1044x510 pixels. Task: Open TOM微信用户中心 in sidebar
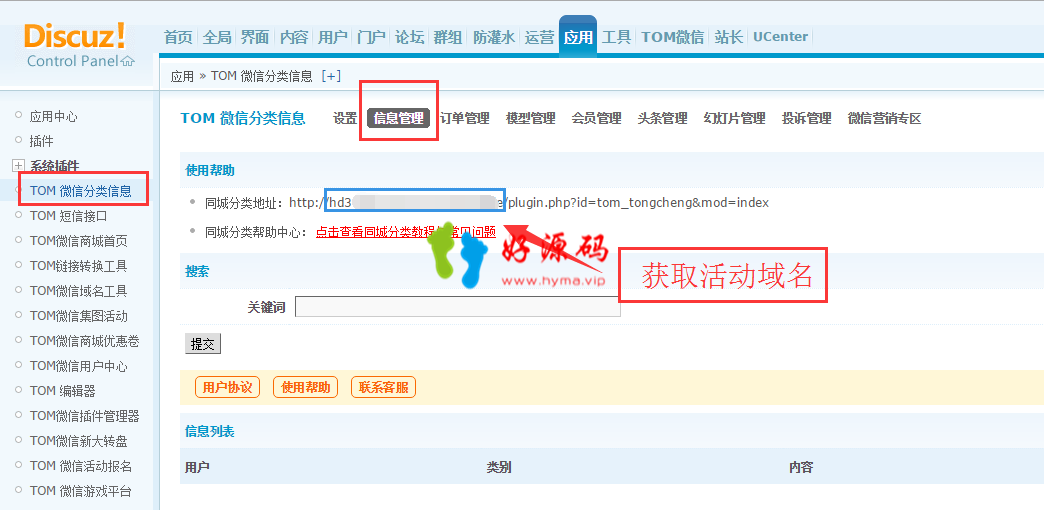79,366
